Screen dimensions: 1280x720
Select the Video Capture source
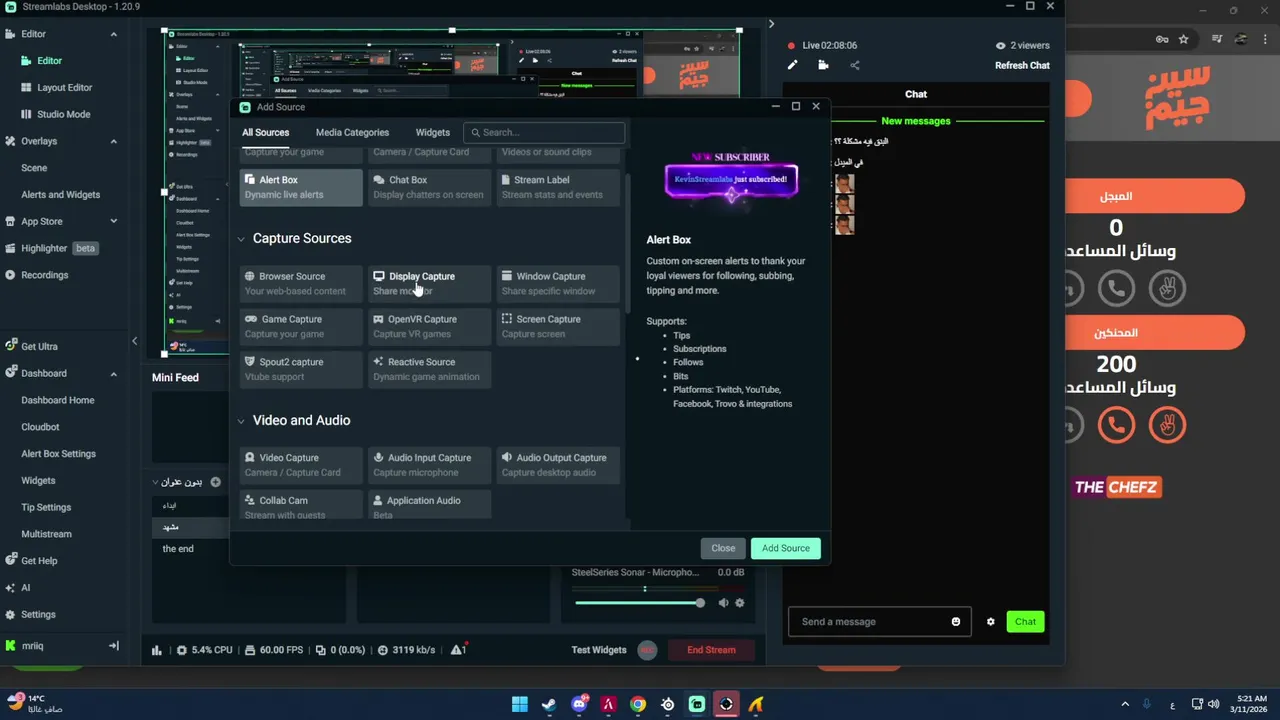301,465
